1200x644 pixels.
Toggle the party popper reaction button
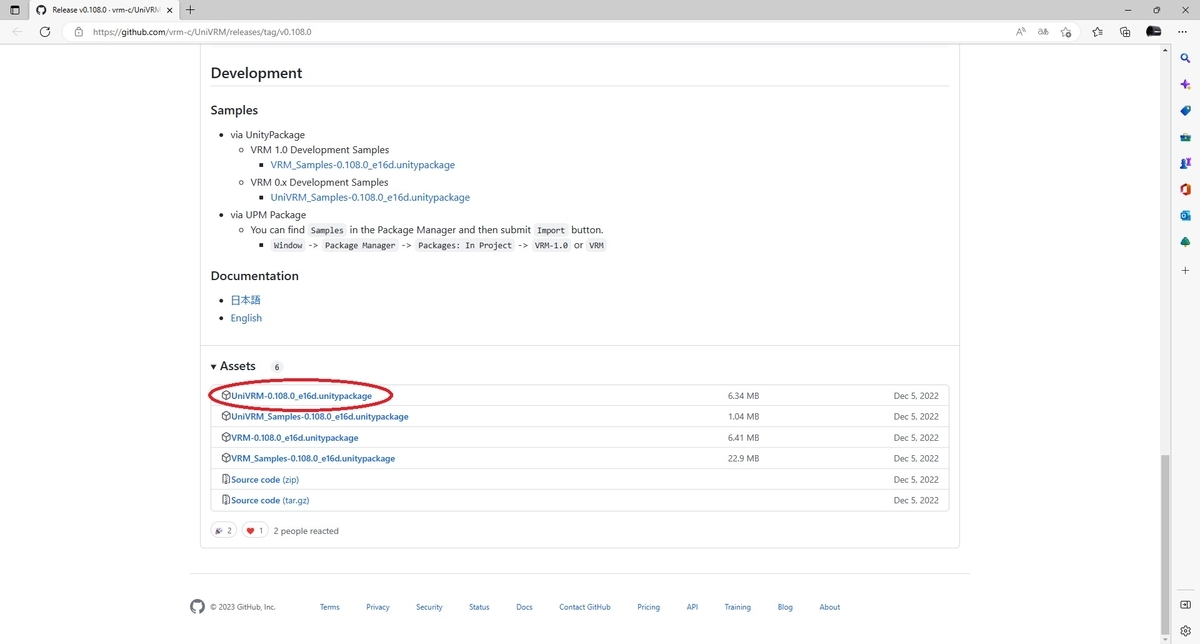224,531
